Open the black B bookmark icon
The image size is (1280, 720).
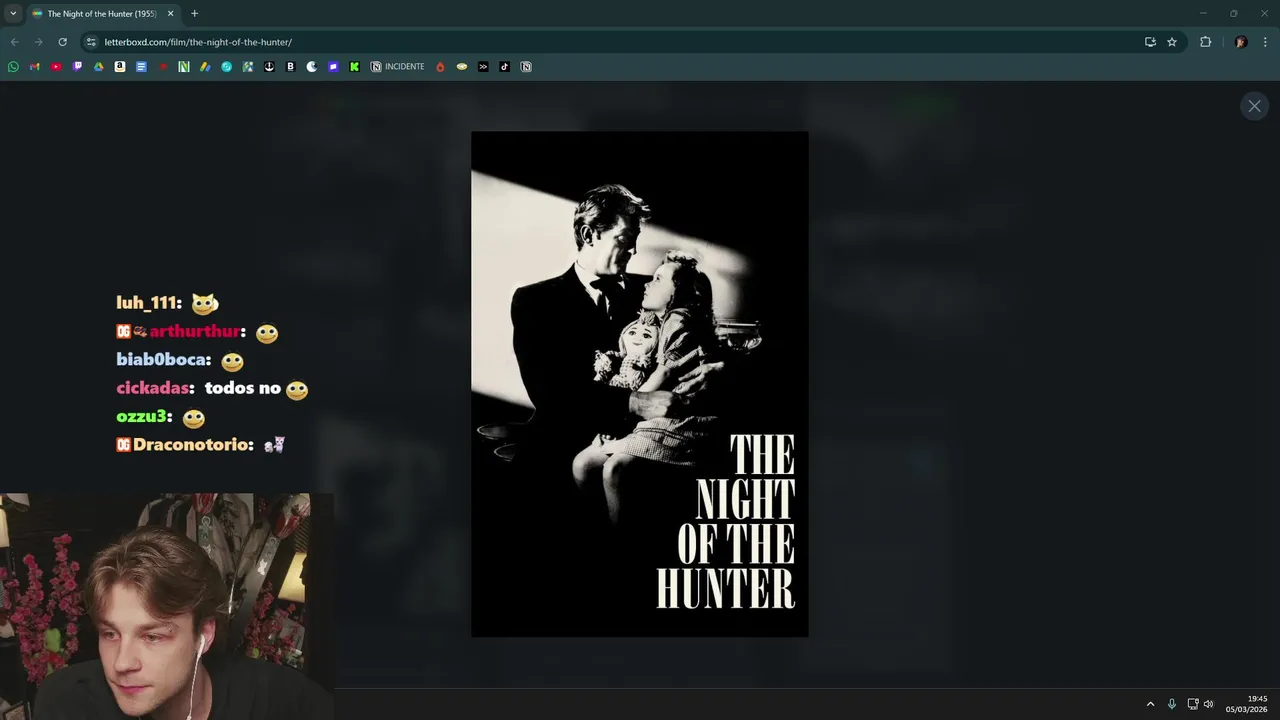[x=290, y=67]
